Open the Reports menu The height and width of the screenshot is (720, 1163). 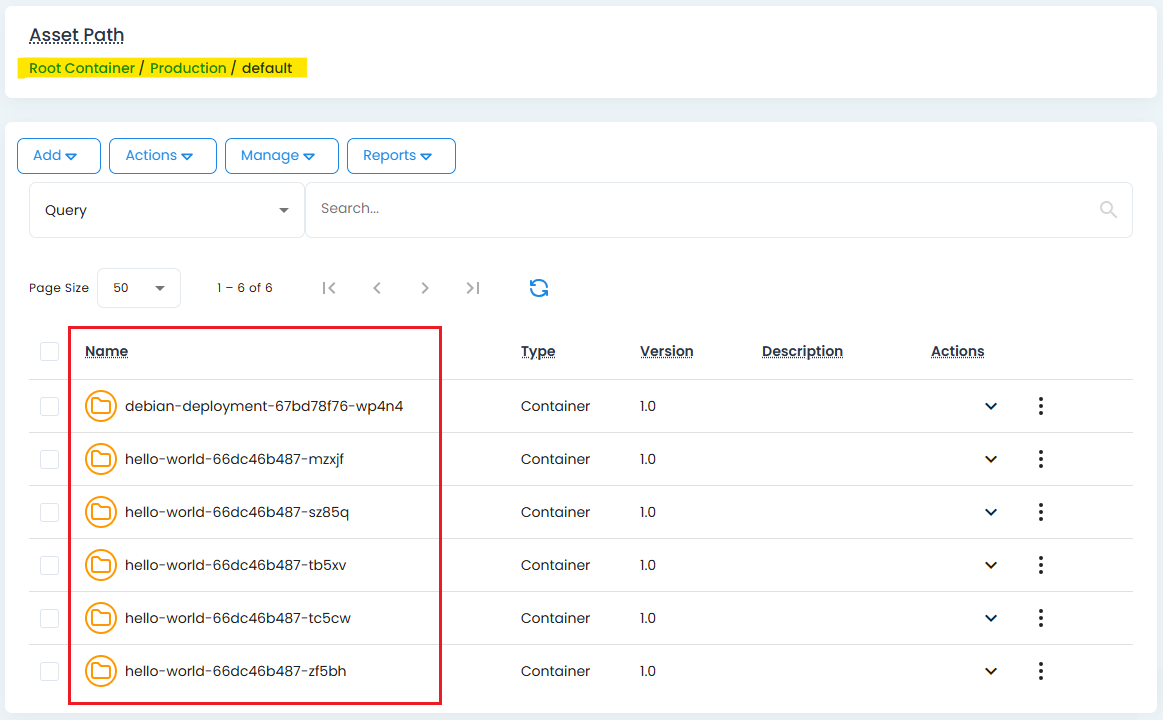[400, 156]
